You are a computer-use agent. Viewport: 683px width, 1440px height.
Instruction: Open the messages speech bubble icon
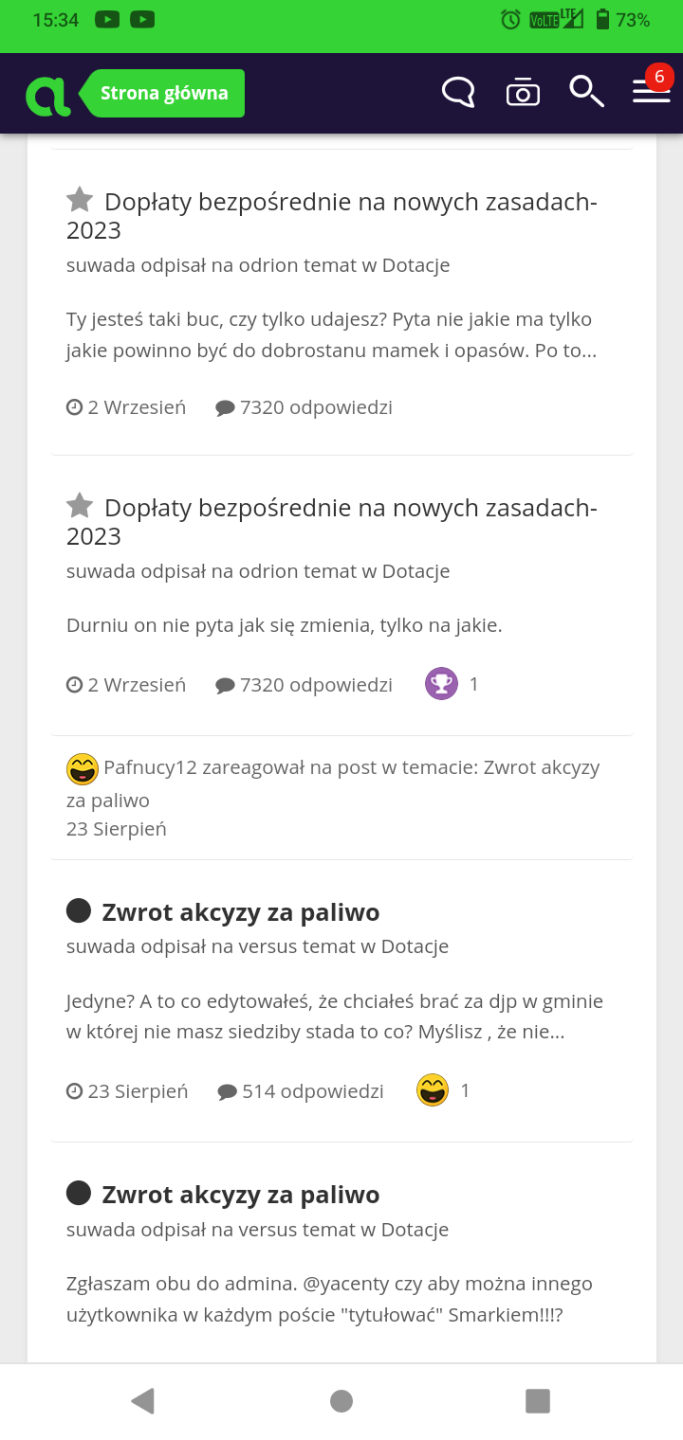pos(458,93)
